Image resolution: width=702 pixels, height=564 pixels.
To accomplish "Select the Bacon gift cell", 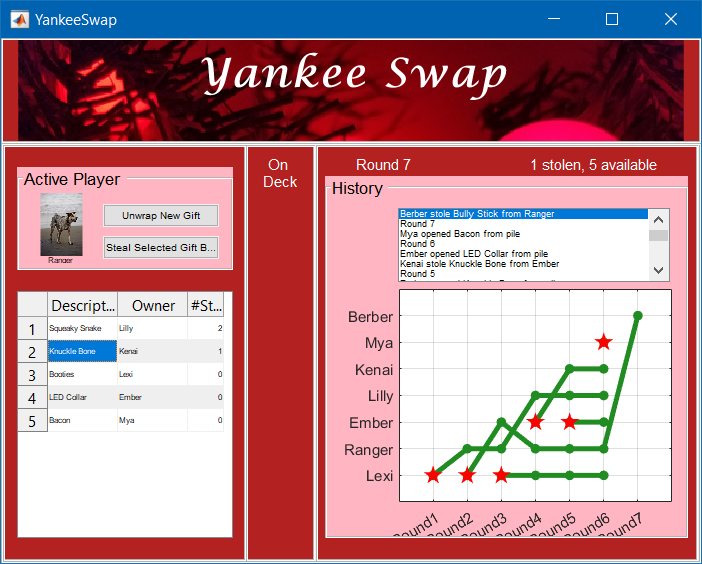I will 82,420.
